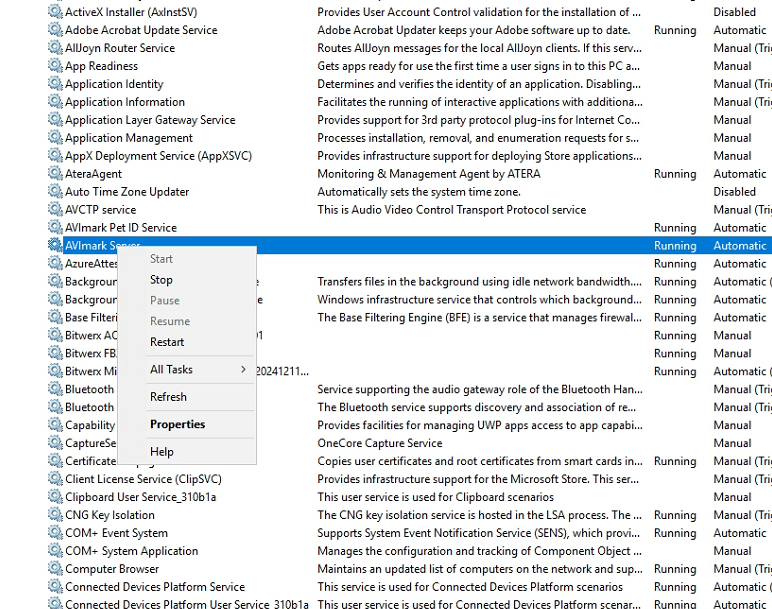Click gear icon beside COM+ Event System
This screenshot has width=772, height=609.
[x=55, y=533]
